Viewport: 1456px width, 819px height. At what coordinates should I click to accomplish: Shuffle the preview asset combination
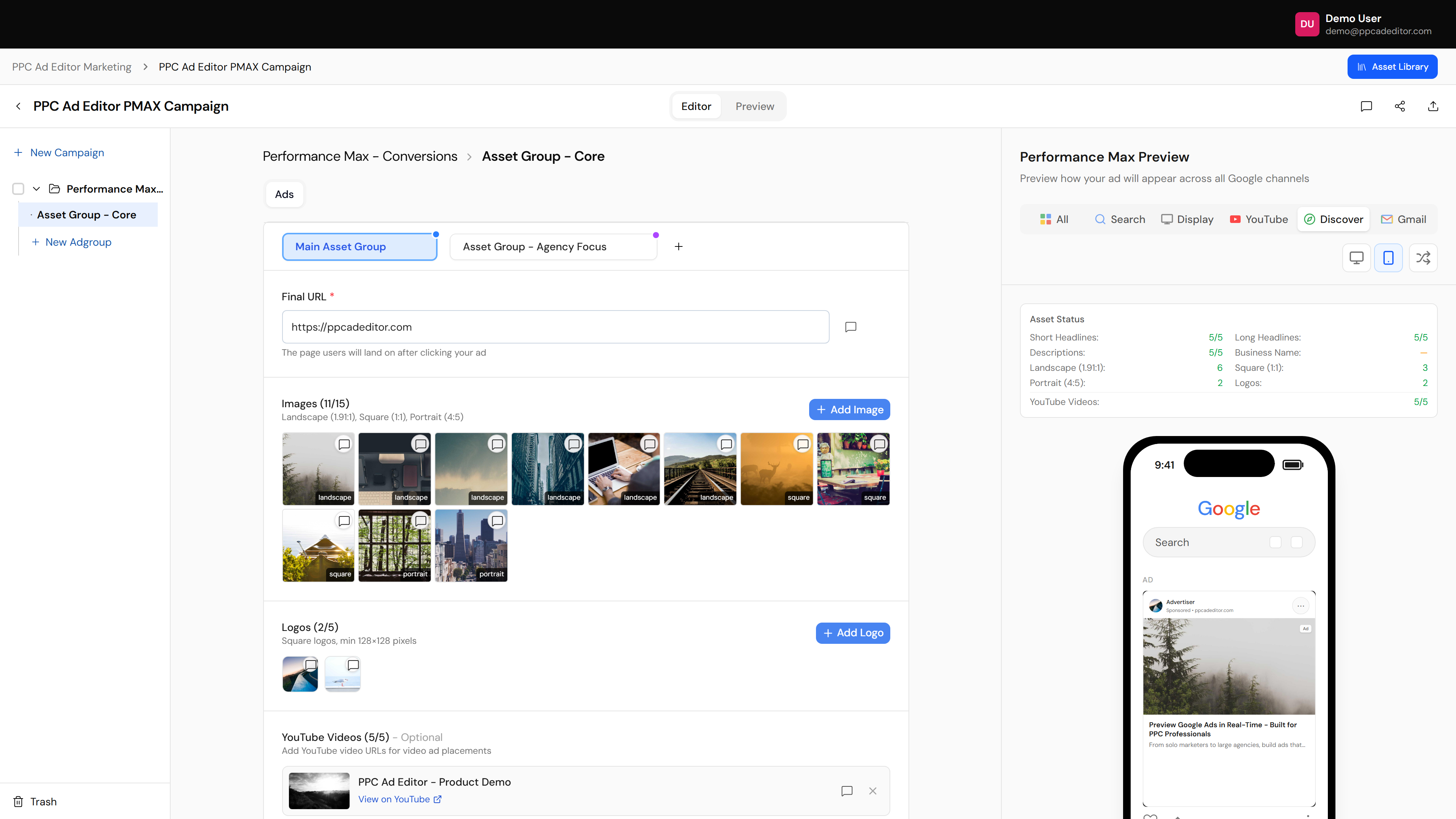coord(1423,258)
